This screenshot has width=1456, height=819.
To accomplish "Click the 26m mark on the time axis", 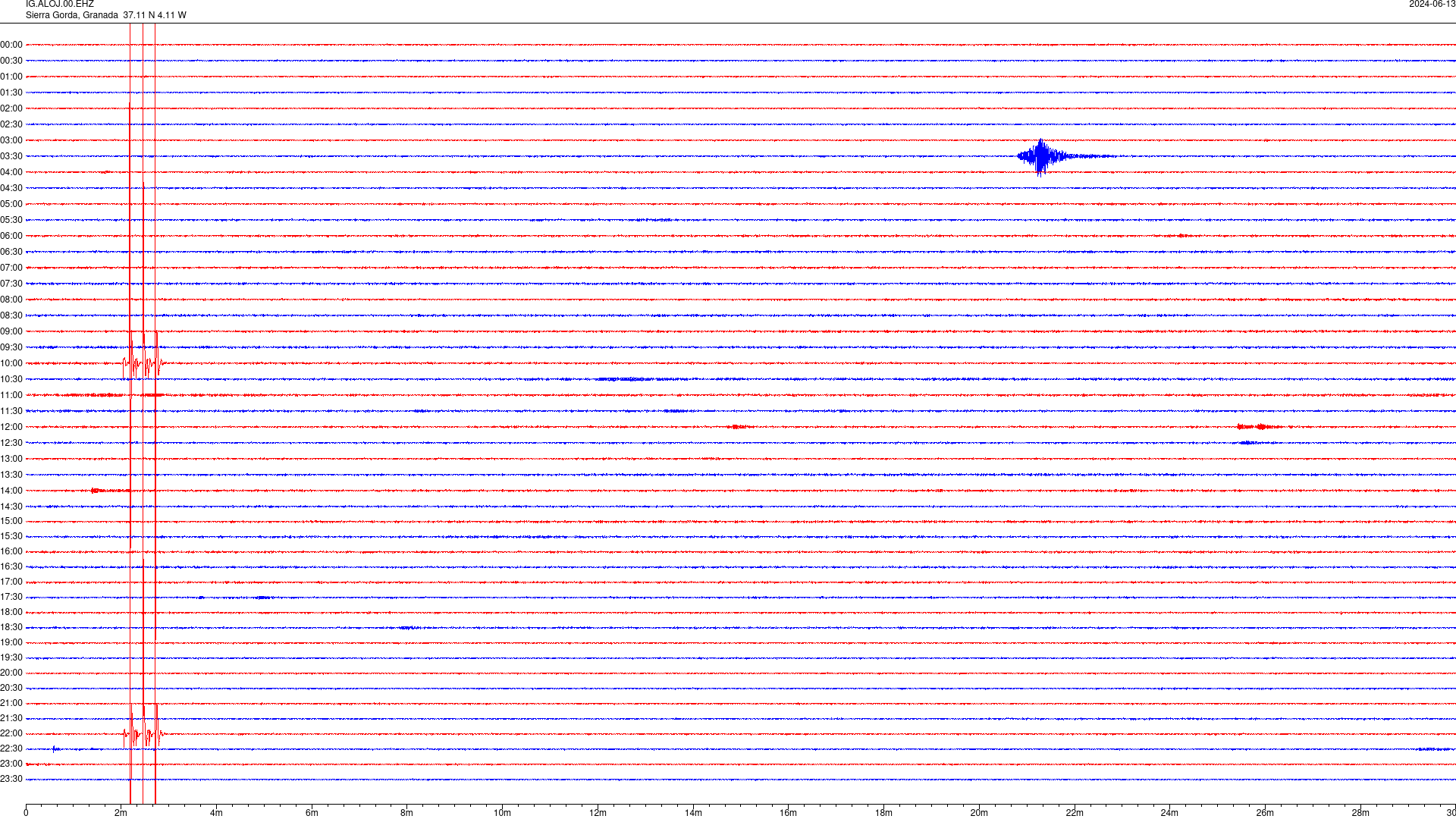I will pyautogui.click(x=1265, y=813).
